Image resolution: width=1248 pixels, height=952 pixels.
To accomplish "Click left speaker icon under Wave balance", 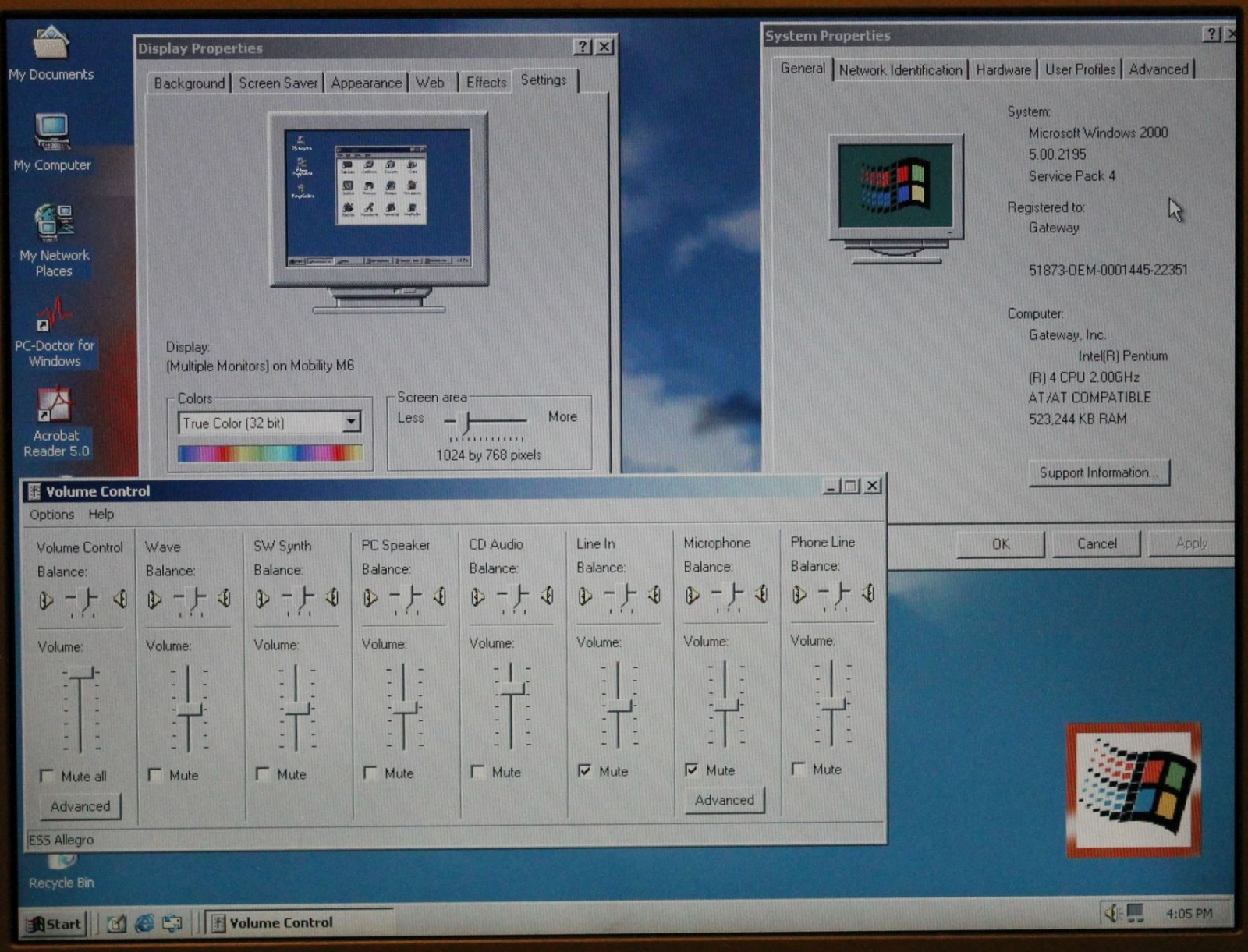I will point(154,599).
